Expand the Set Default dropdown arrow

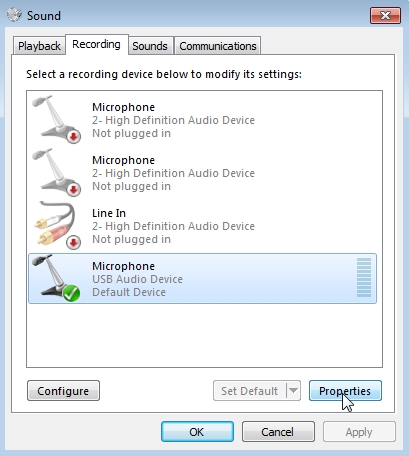(293, 390)
